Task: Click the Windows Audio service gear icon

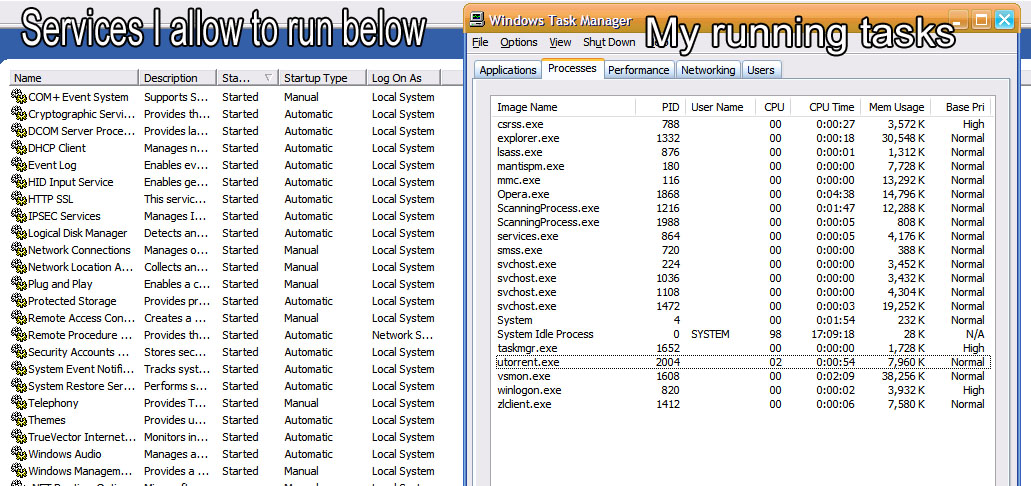Action: (x=18, y=454)
